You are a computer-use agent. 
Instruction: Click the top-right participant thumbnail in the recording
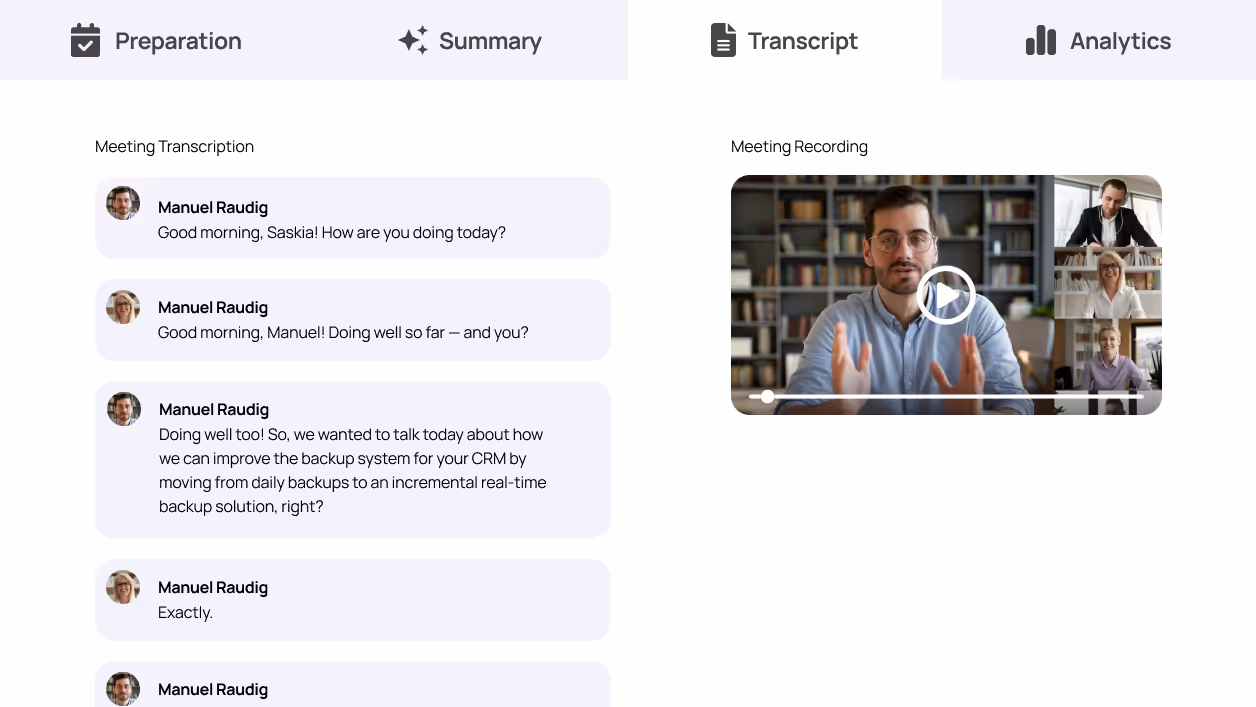1108,211
